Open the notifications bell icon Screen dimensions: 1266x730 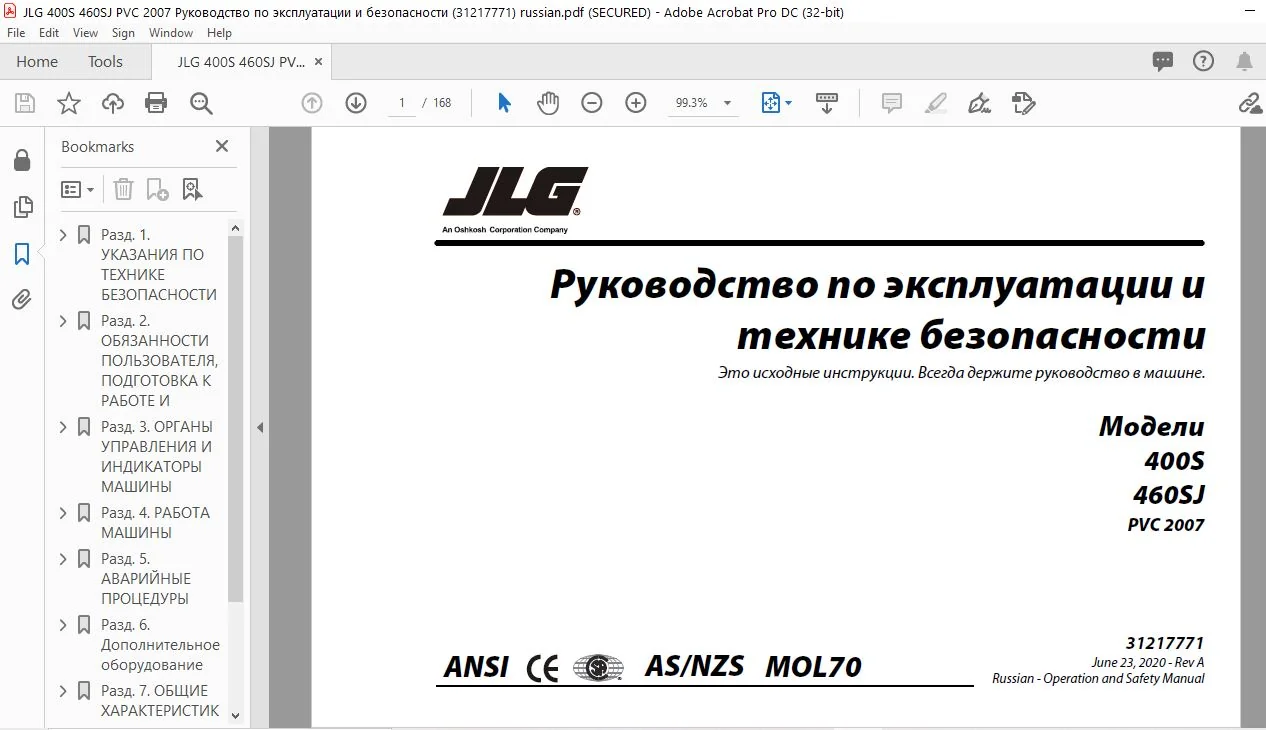[1244, 62]
